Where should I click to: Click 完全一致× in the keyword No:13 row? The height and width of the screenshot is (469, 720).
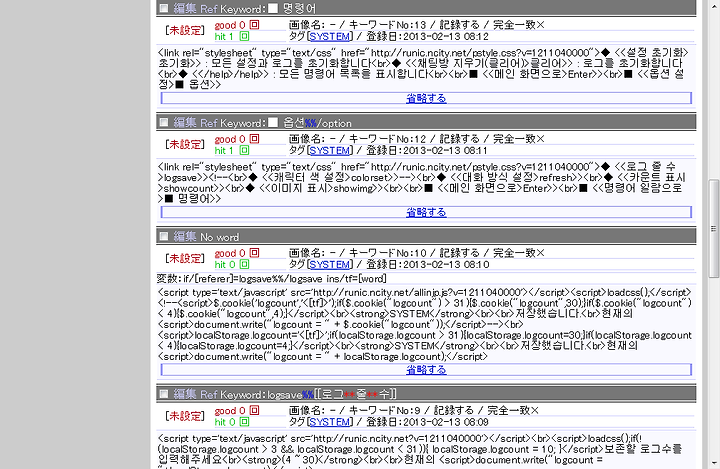(x=518, y=25)
